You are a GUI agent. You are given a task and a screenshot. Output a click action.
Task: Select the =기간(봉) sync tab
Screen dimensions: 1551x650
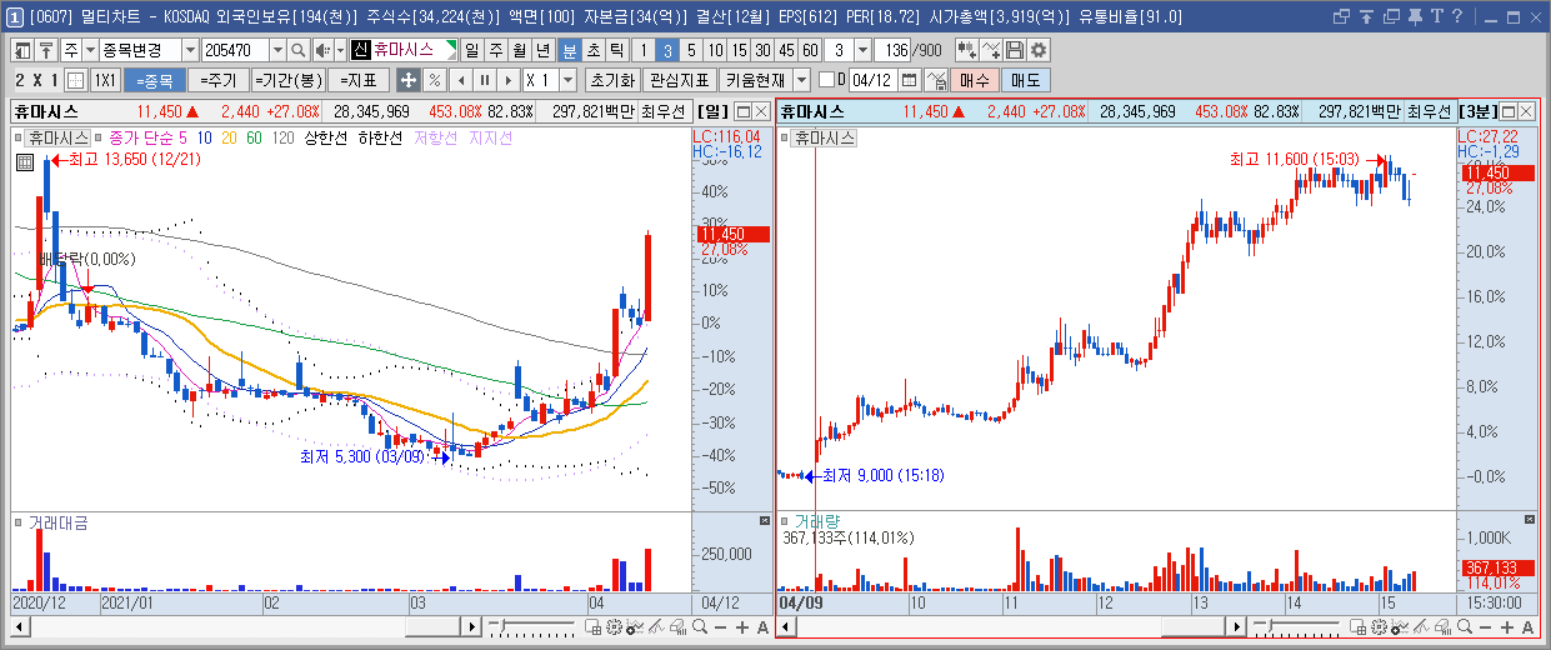[288, 80]
